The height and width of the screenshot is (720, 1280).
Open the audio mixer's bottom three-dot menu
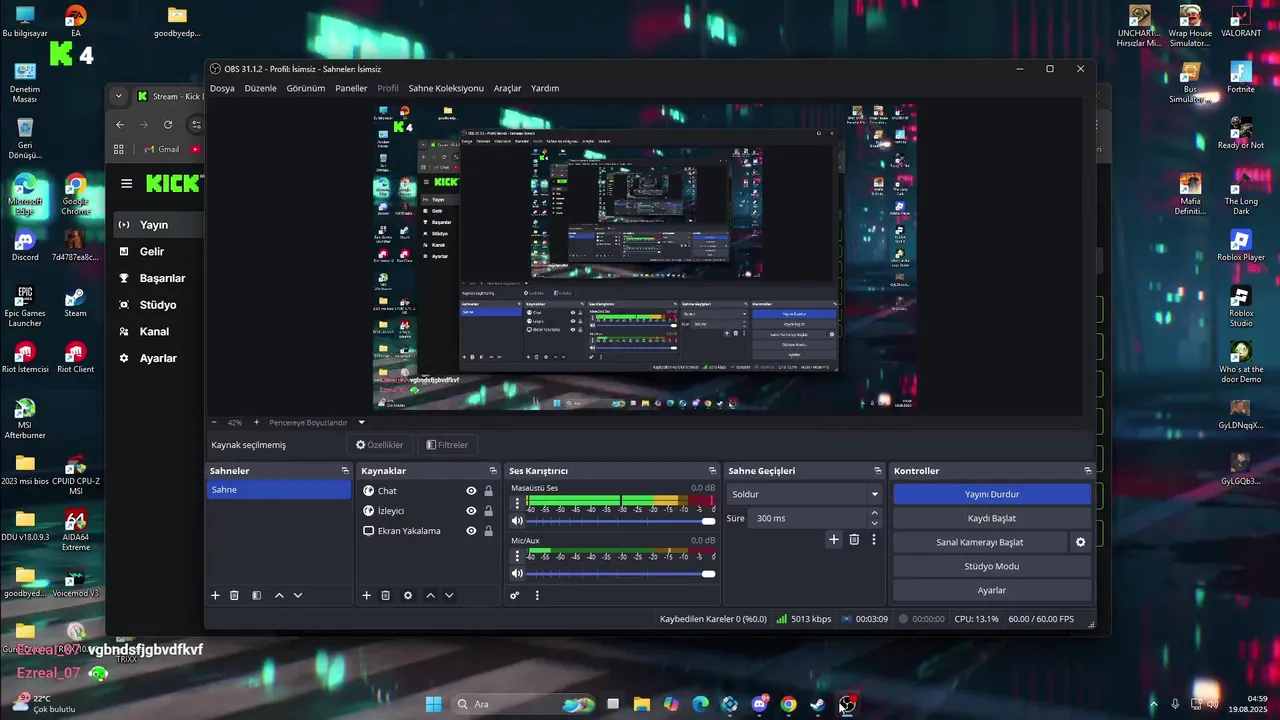point(537,595)
